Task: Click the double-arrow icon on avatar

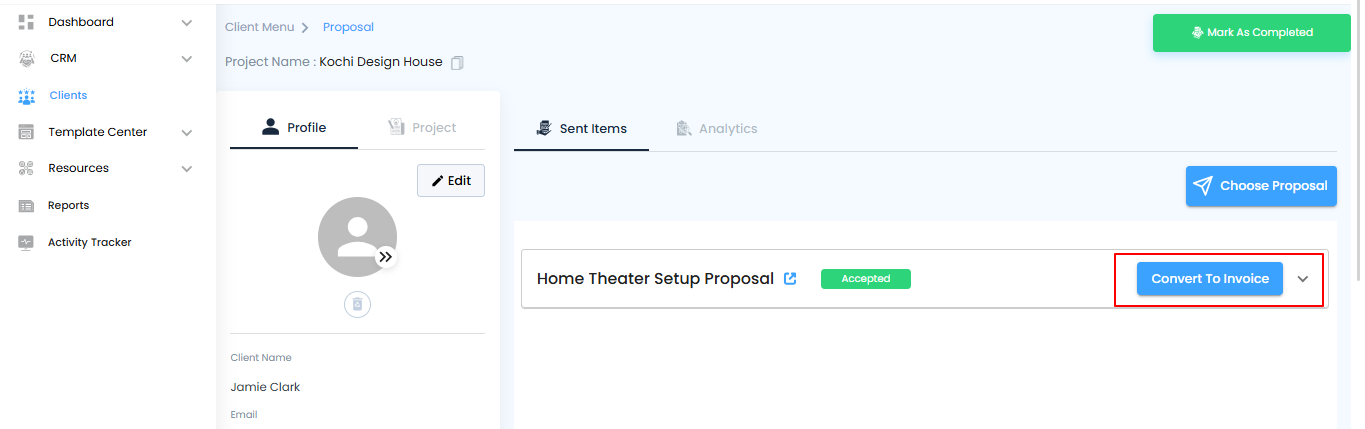Action: (386, 257)
